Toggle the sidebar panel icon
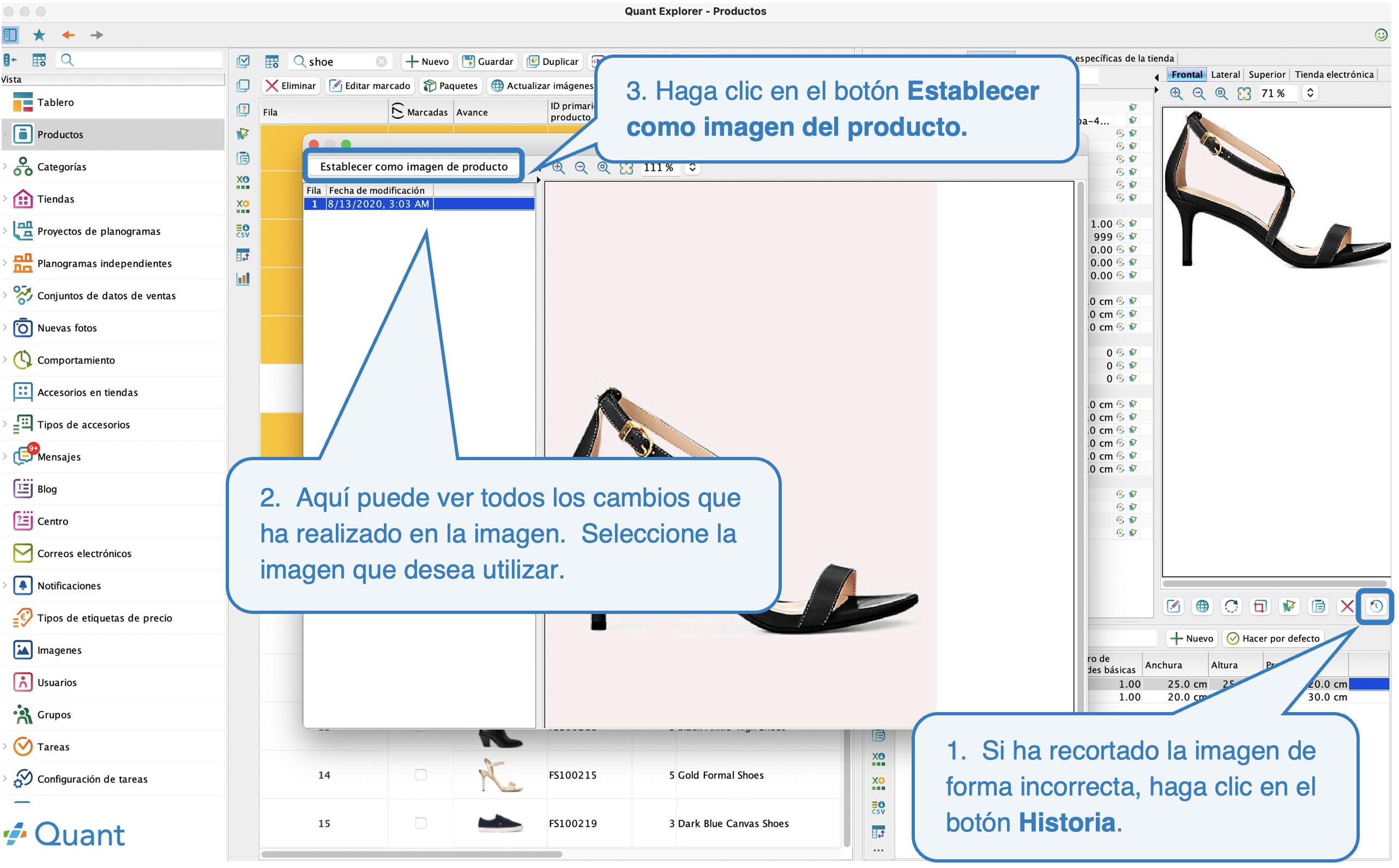 tap(10, 35)
